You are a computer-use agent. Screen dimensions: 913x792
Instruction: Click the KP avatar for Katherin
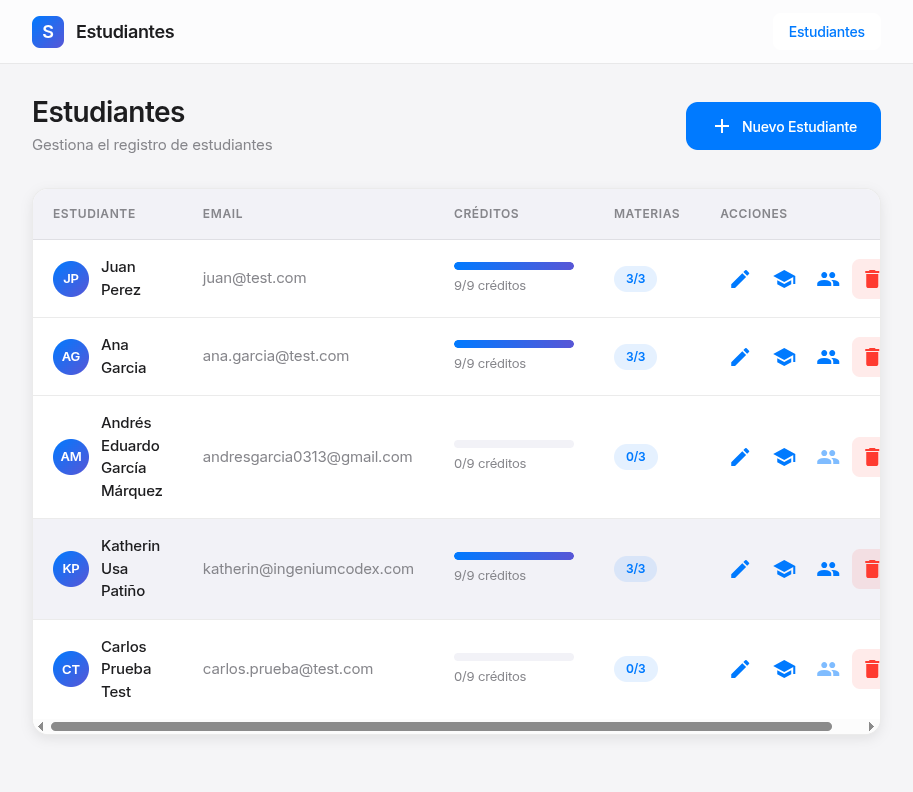click(71, 569)
